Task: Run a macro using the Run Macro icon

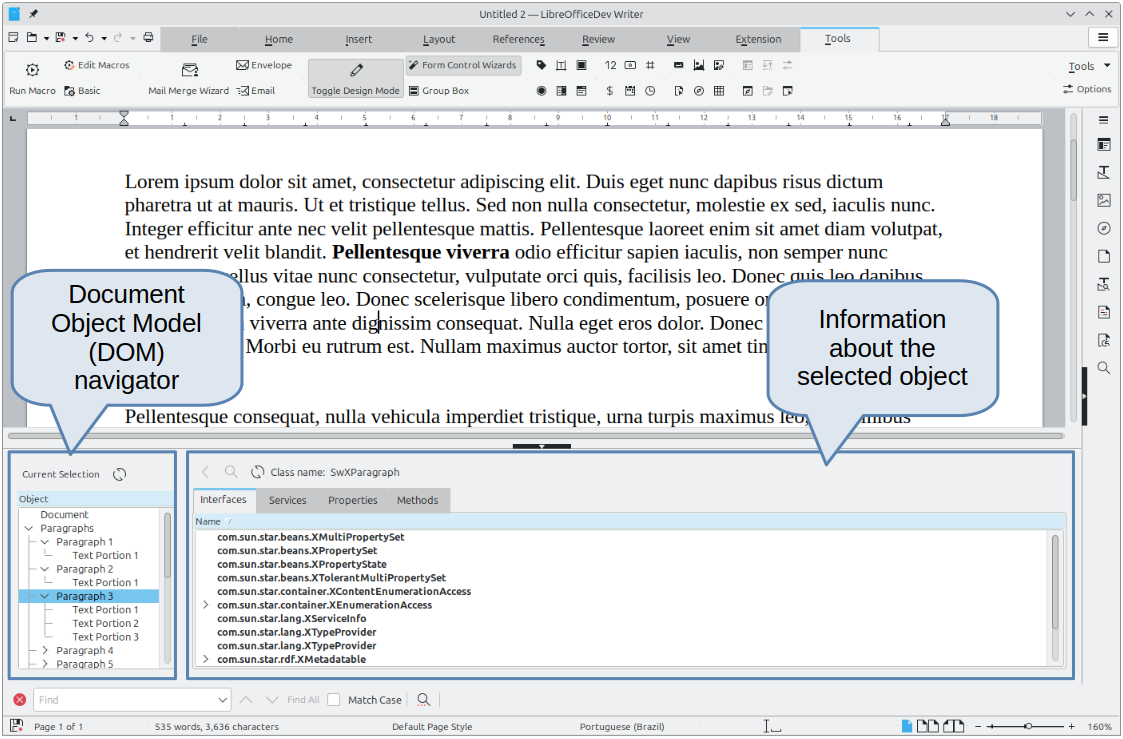Action: click(31, 71)
